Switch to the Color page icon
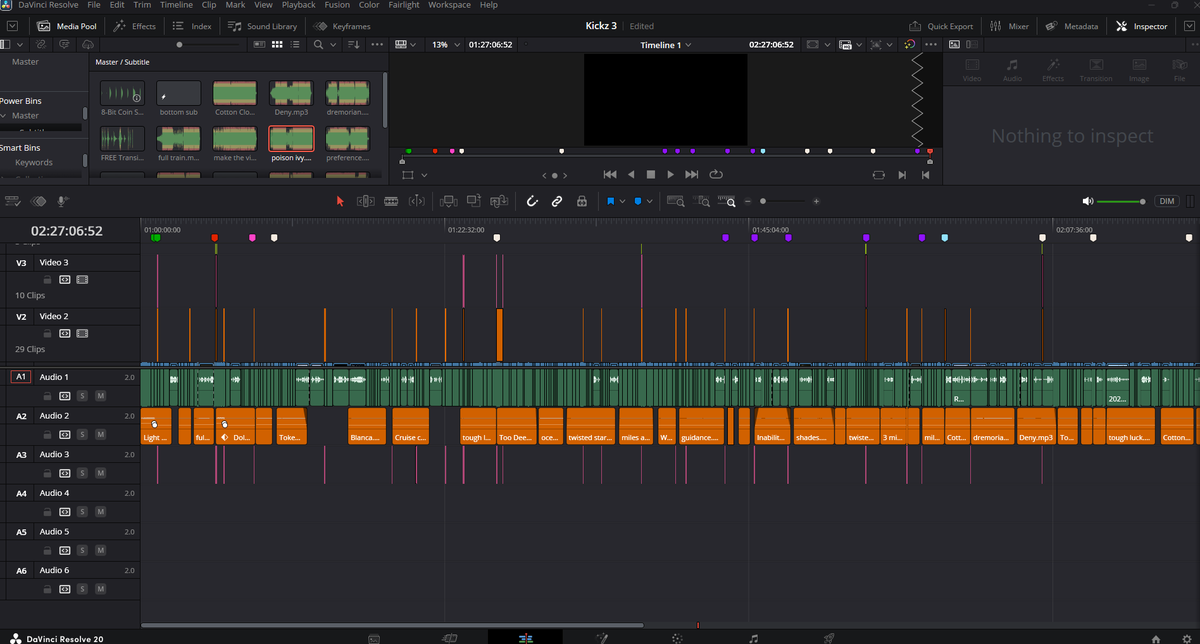 coord(677,637)
